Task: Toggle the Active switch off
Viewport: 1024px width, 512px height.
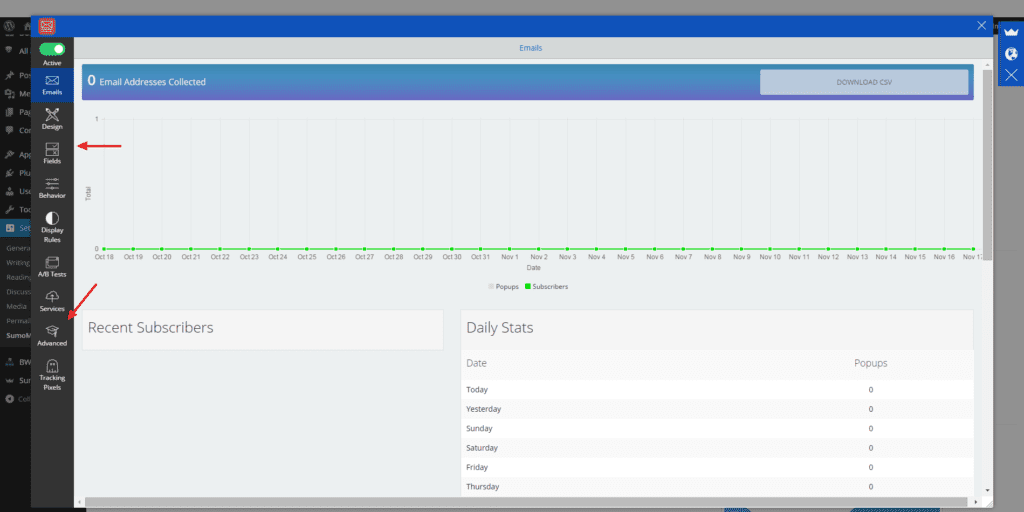Action: point(52,49)
